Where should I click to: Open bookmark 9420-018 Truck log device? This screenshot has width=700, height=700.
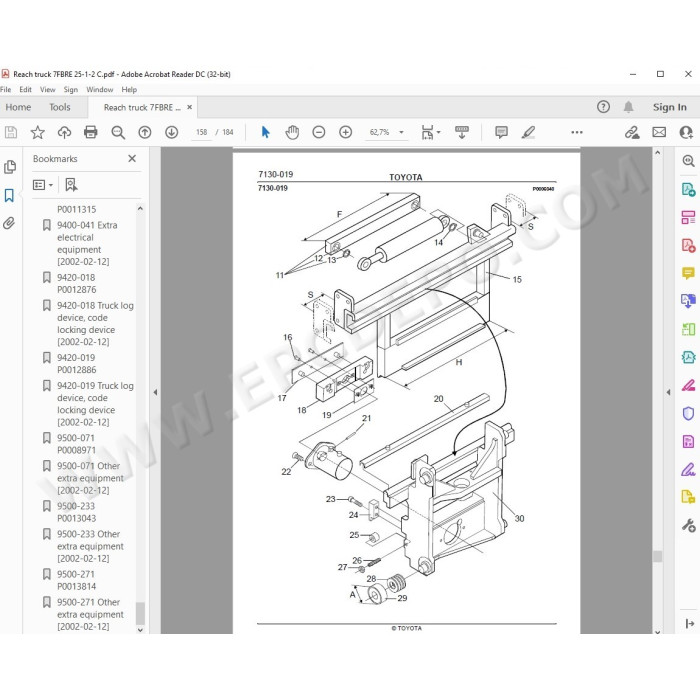[x=95, y=324]
